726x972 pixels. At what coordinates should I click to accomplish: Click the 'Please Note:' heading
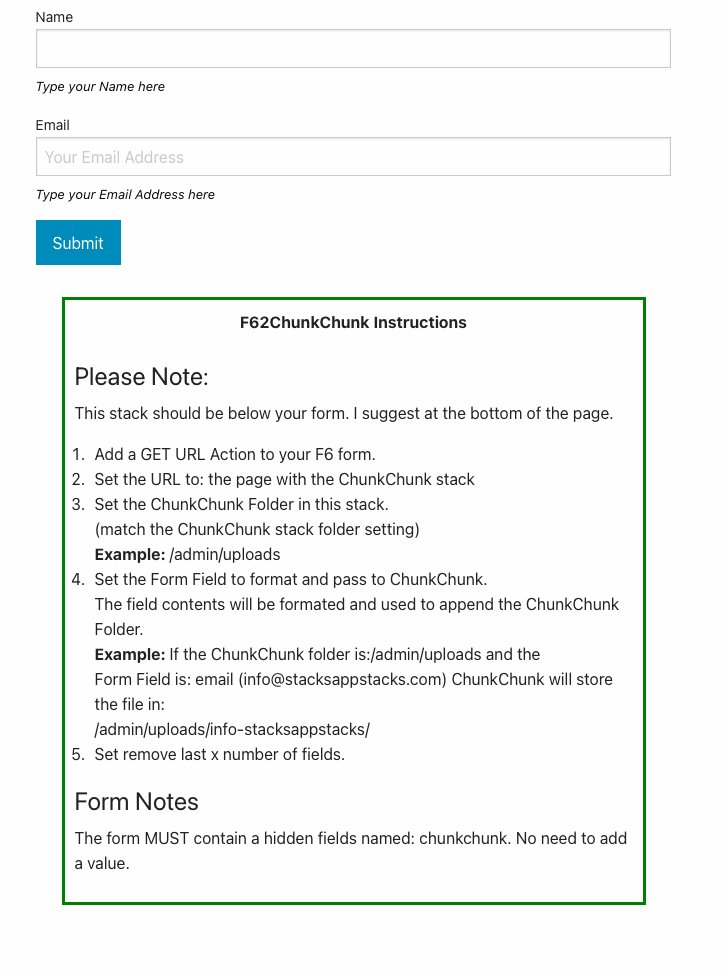141,377
